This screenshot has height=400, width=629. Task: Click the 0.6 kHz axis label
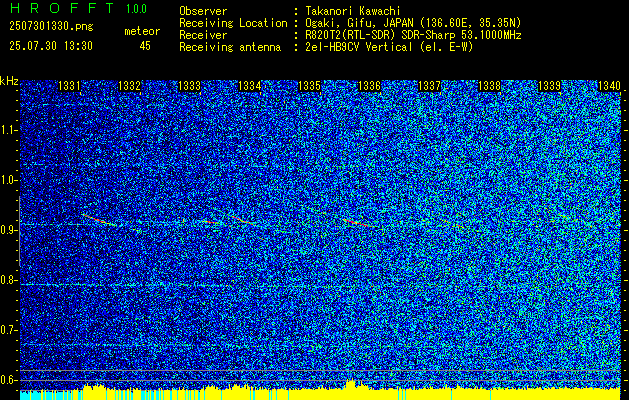(7, 380)
